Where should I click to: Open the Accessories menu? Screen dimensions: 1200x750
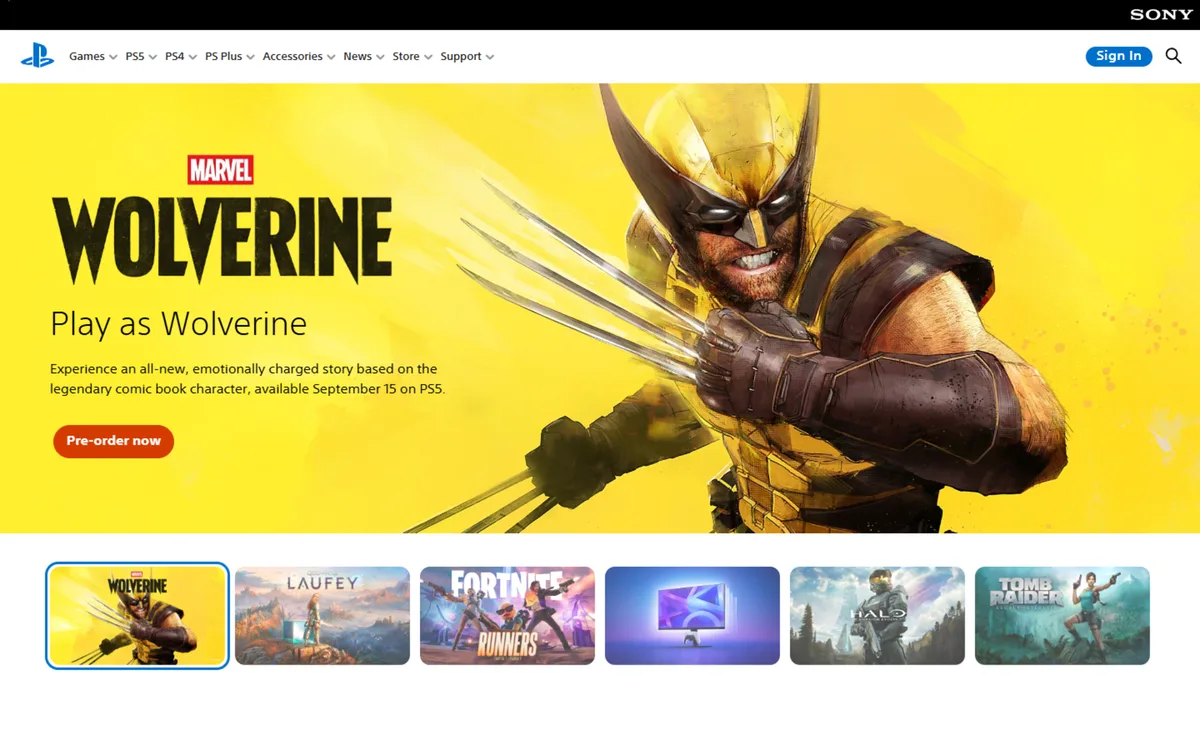(299, 57)
